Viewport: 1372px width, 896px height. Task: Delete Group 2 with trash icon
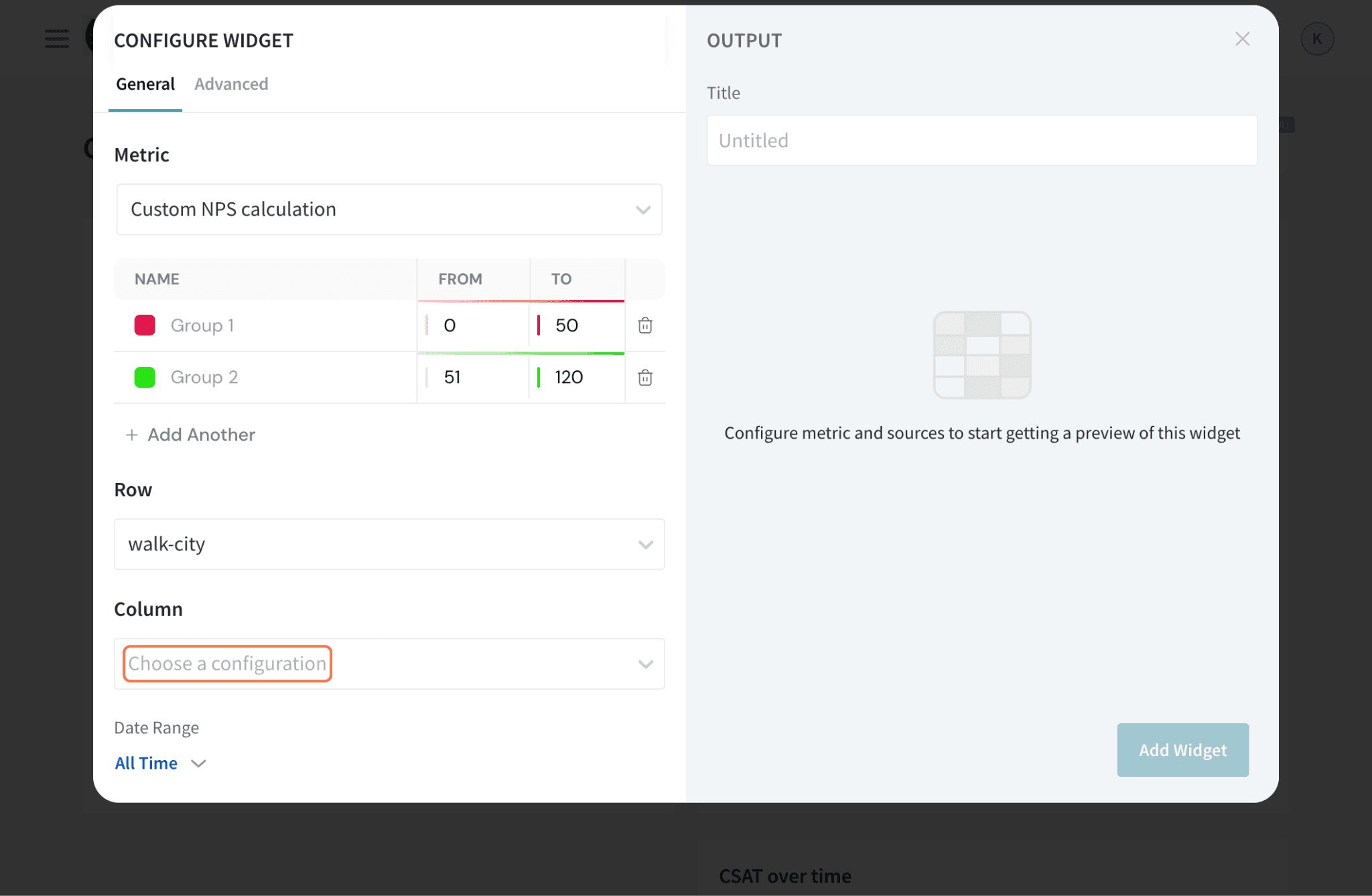click(x=644, y=378)
